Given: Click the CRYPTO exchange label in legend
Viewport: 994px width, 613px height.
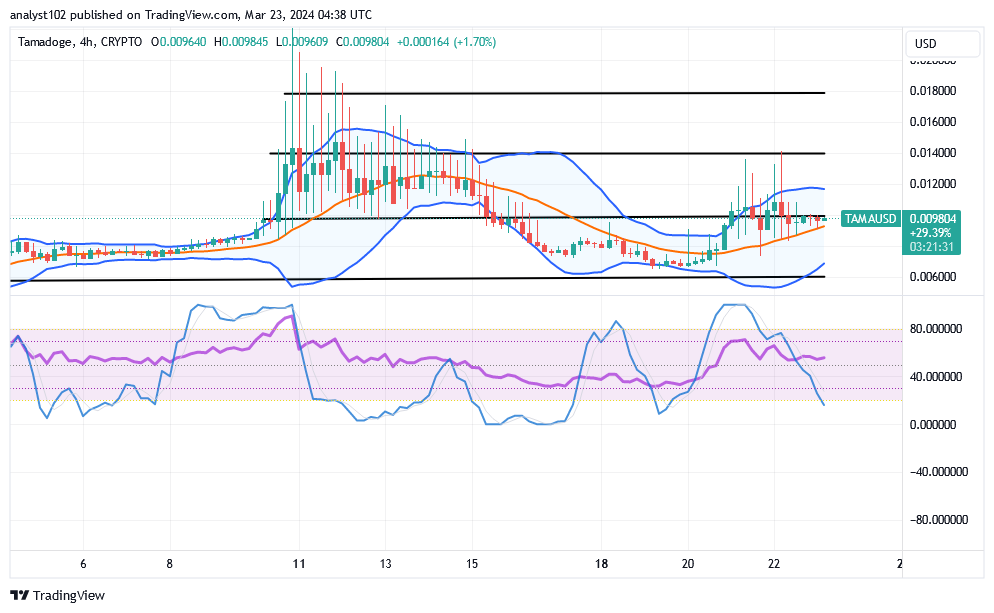Looking at the screenshot, I should [x=122, y=42].
